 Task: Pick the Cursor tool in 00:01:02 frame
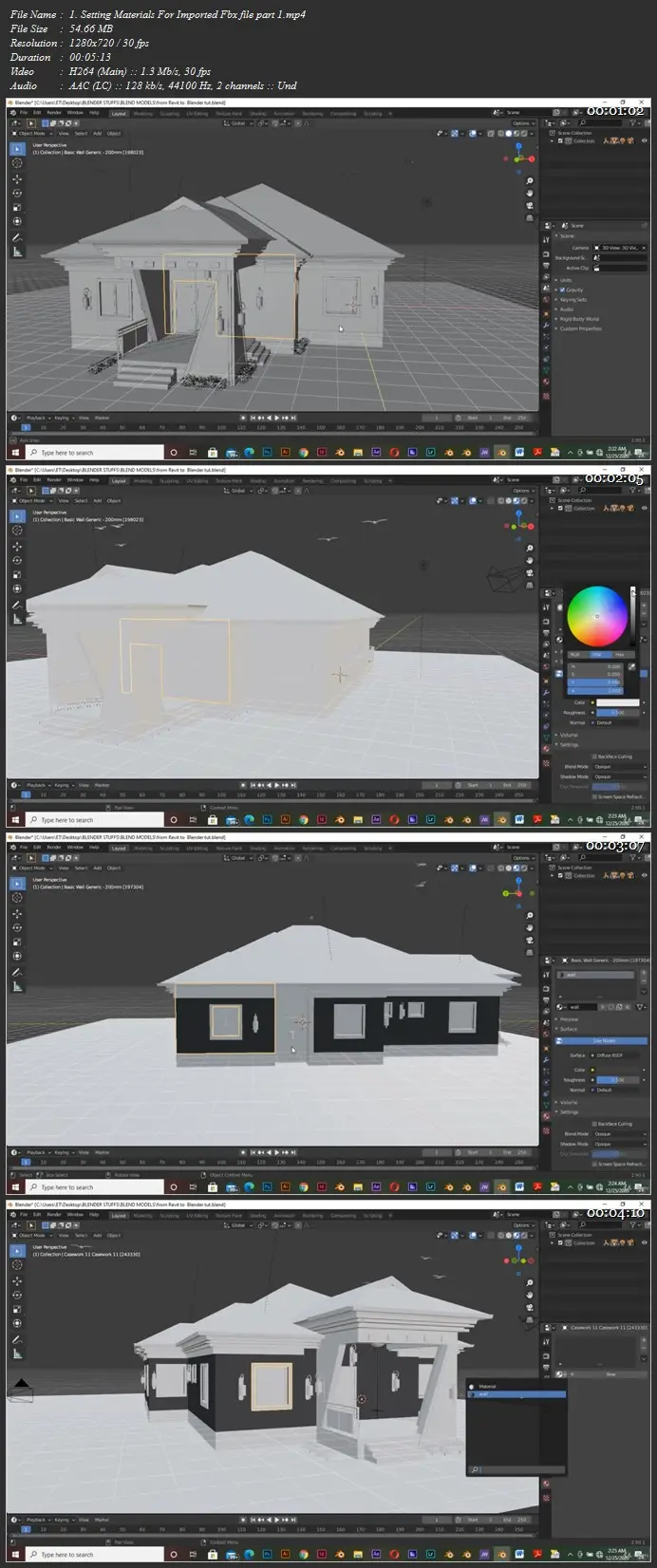(17, 163)
